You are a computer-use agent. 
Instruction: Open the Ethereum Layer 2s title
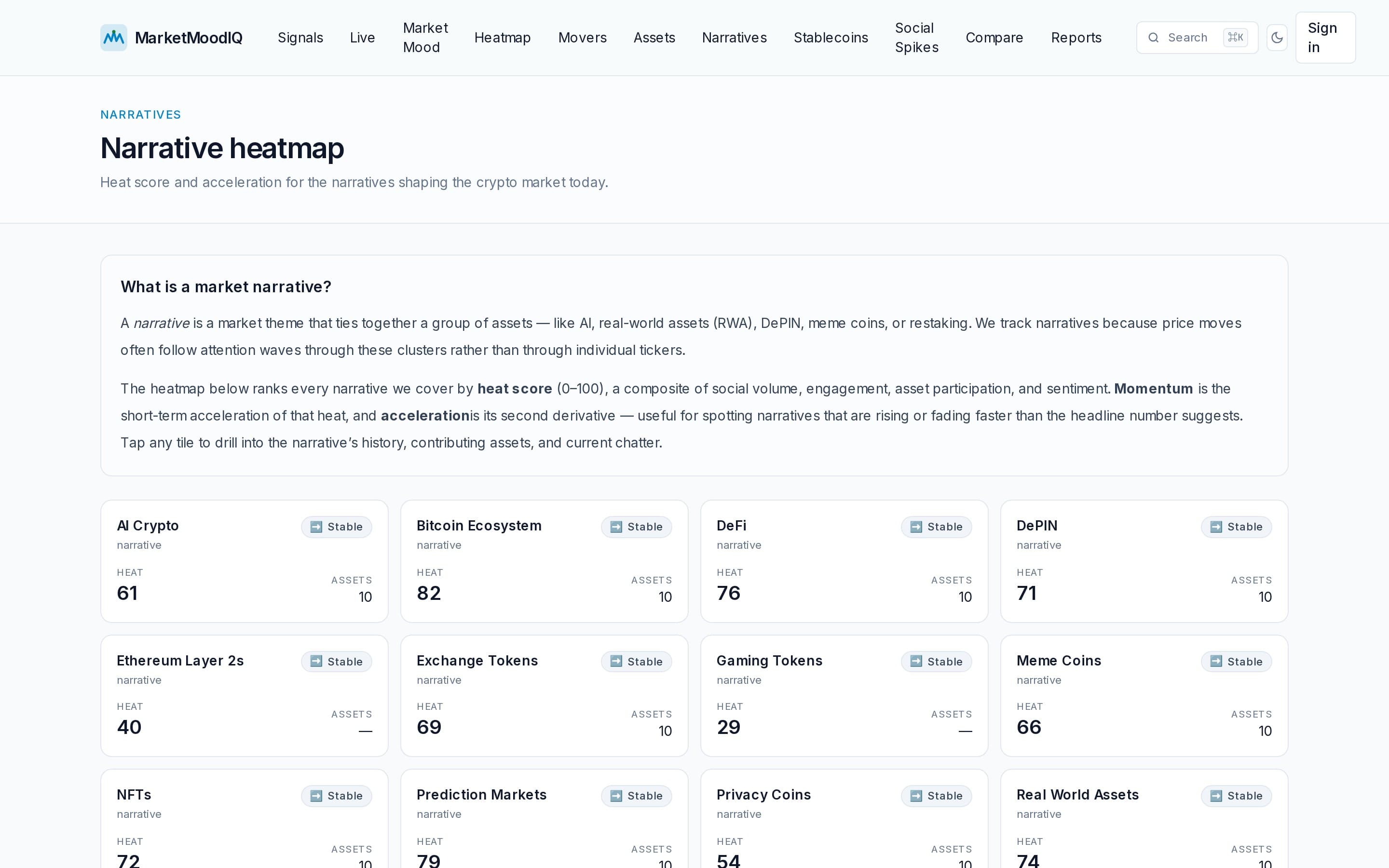click(x=180, y=660)
